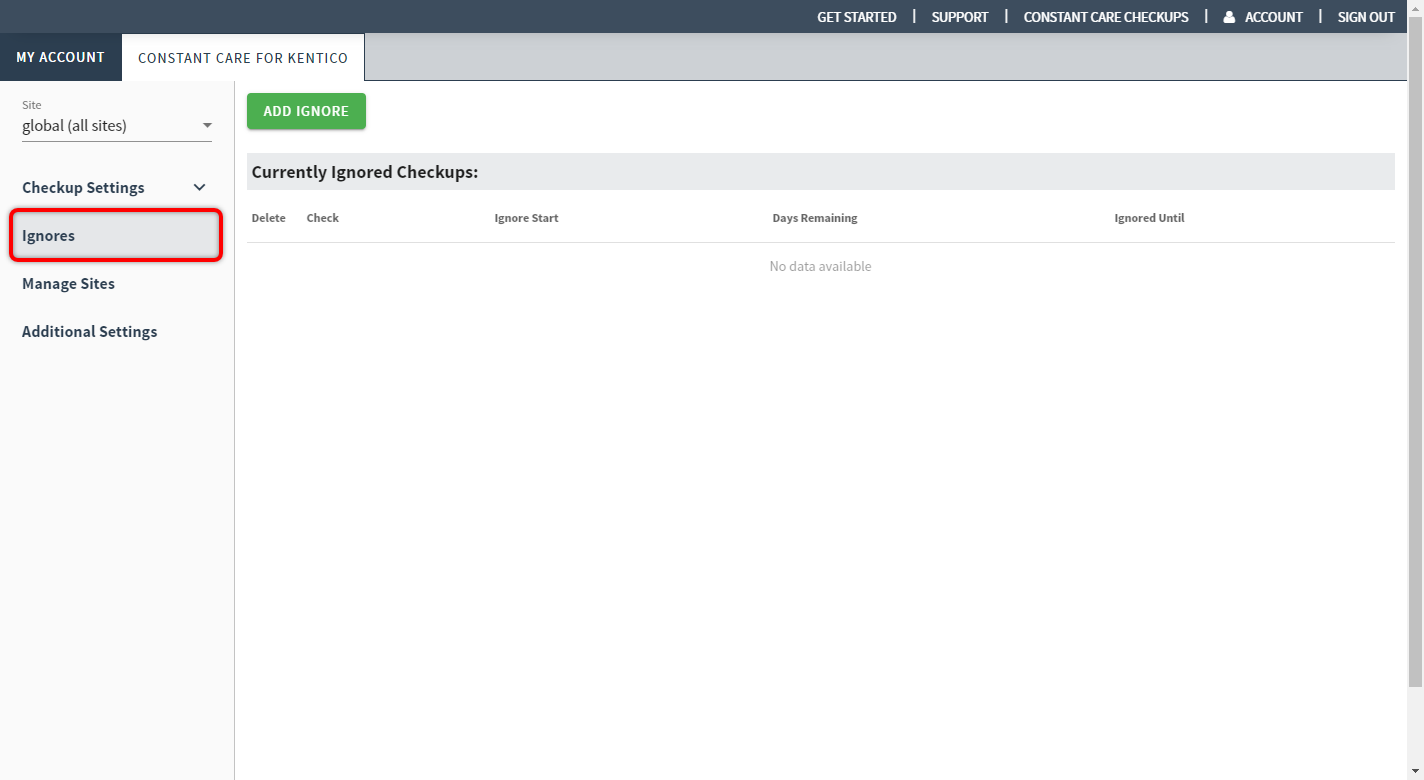Open Manage Sites in the sidebar

click(x=68, y=284)
